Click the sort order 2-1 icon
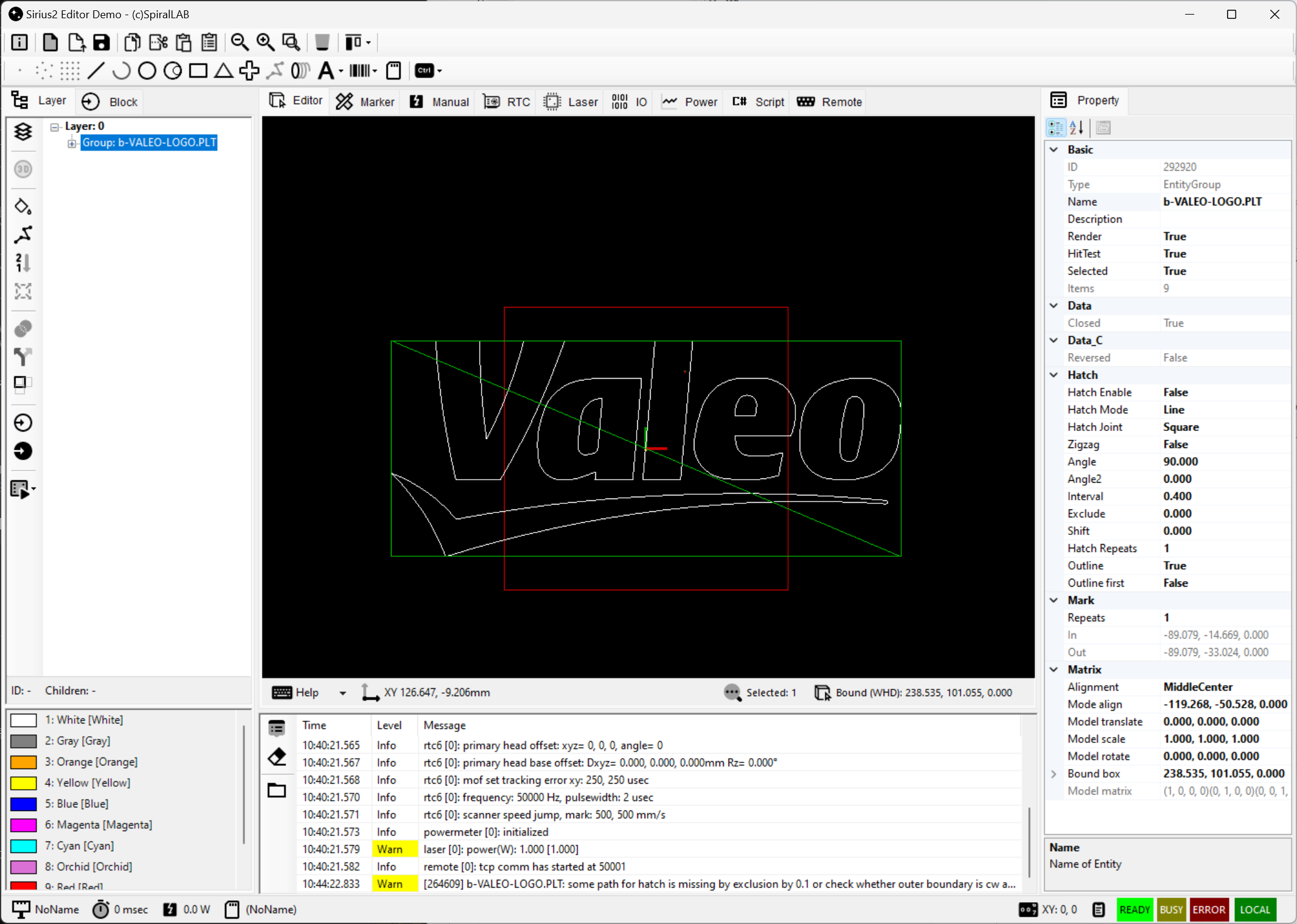The width and height of the screenshot is (1297, 924). (x=23, y=263)
